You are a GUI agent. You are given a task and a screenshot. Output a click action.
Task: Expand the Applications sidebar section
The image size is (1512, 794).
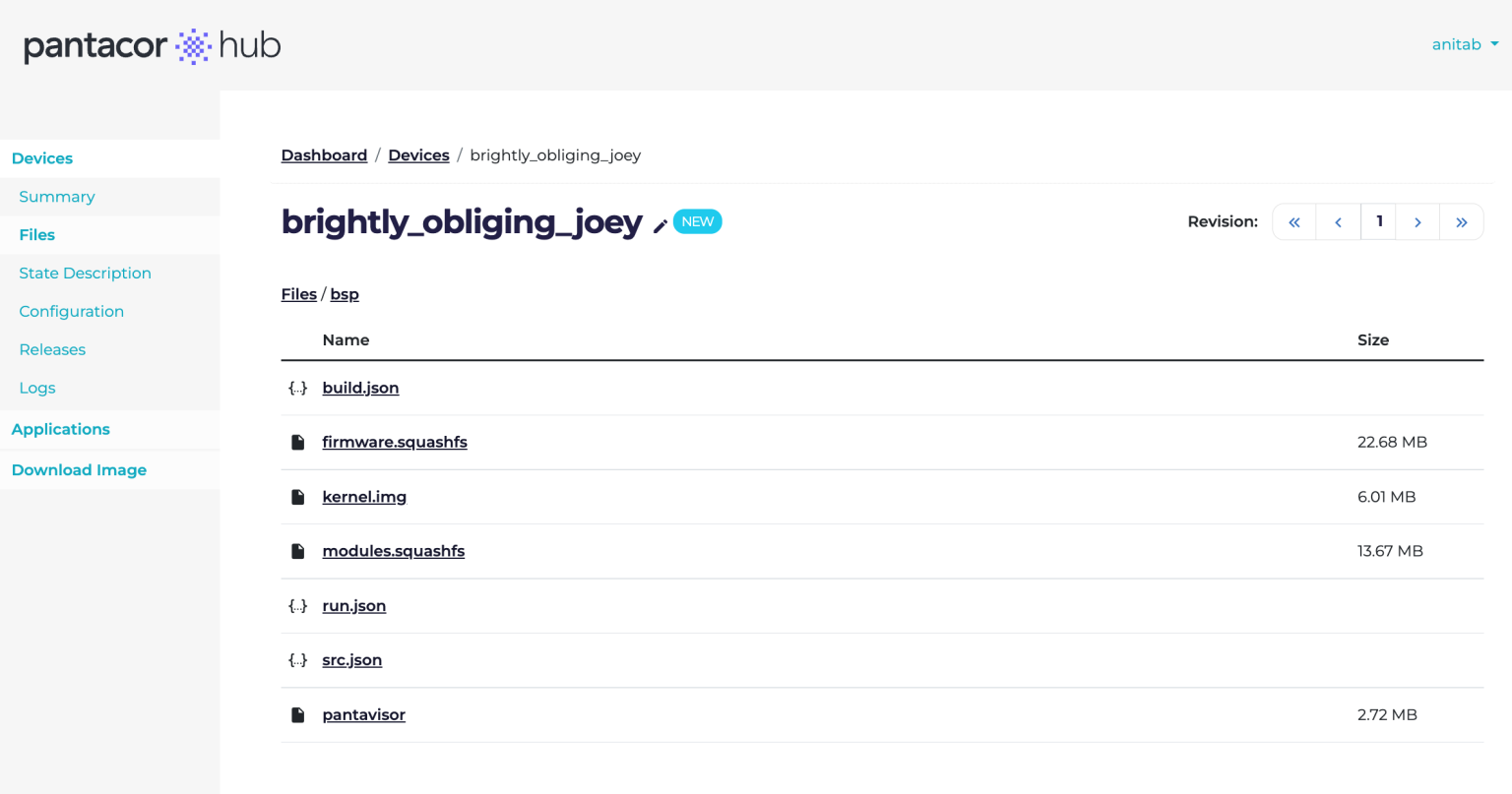61,429
